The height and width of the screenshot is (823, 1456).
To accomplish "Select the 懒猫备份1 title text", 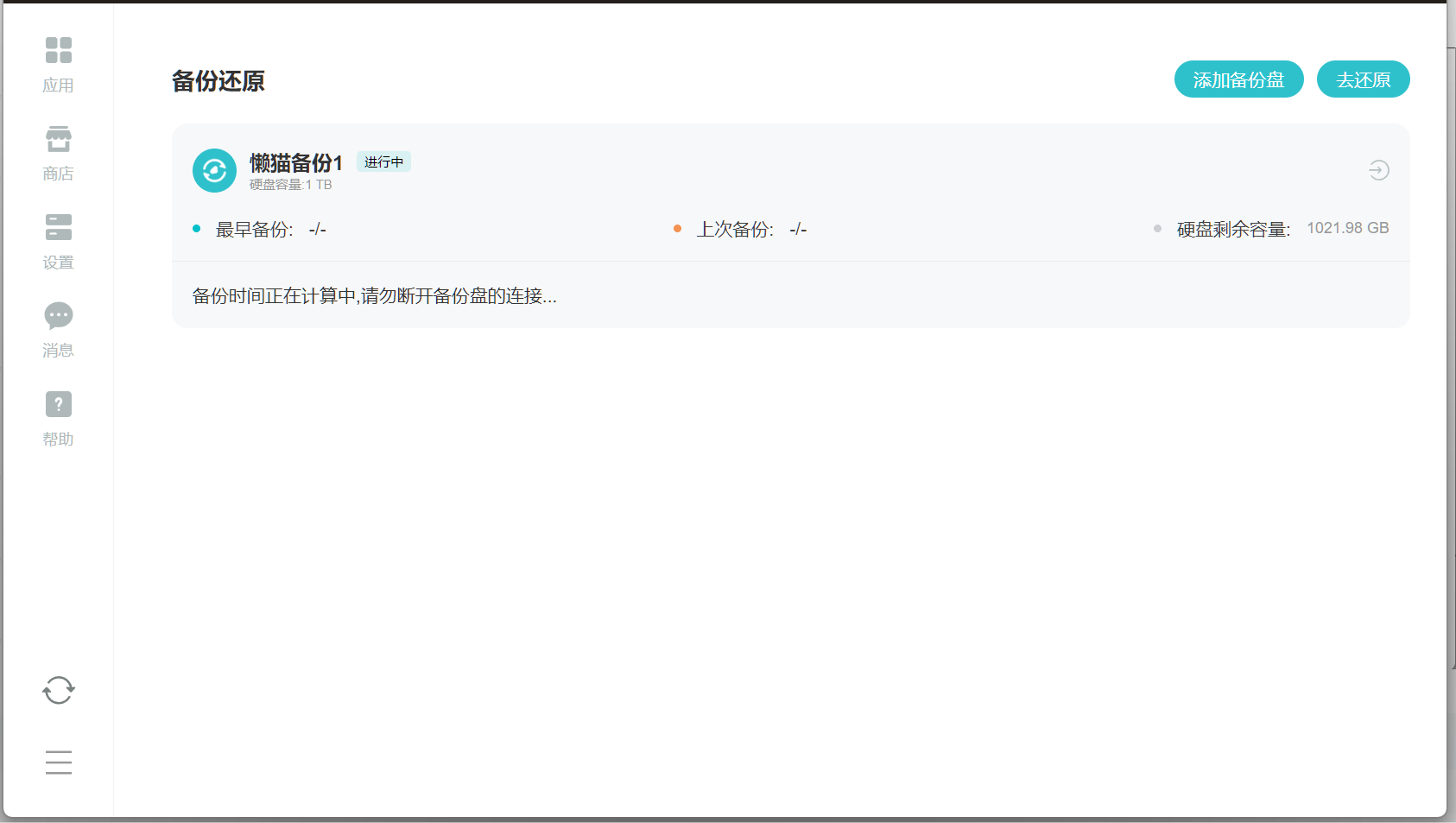I will [x=296, y=162].
